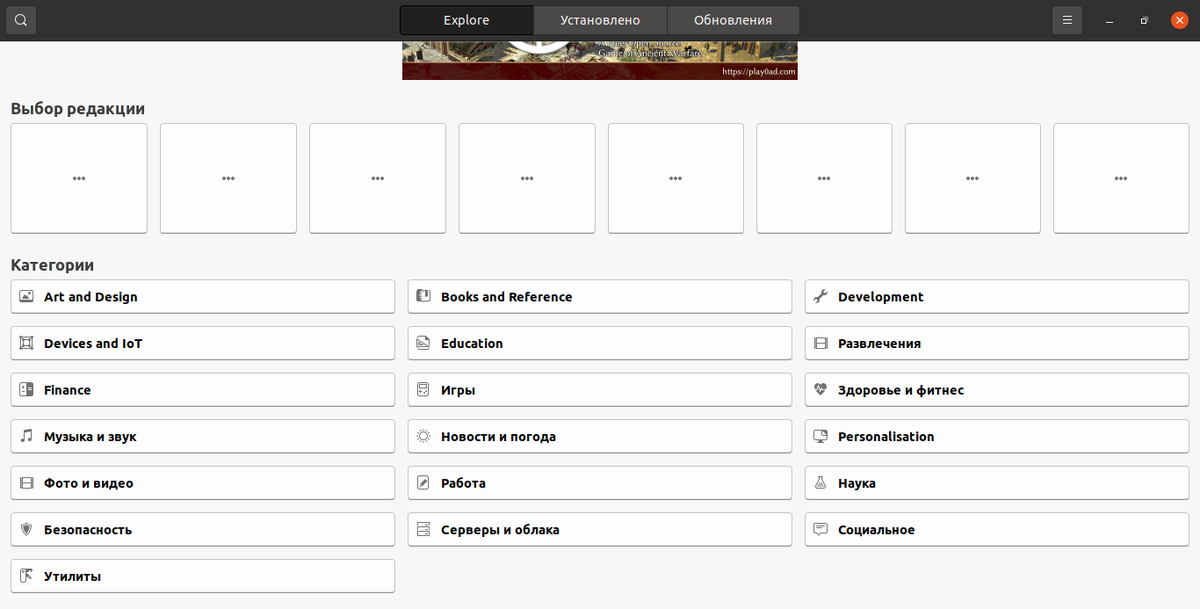This screenshot has height=609, width=1200.
Task: Select the Серверы и облака category
Action: click(x=600, y=530)
